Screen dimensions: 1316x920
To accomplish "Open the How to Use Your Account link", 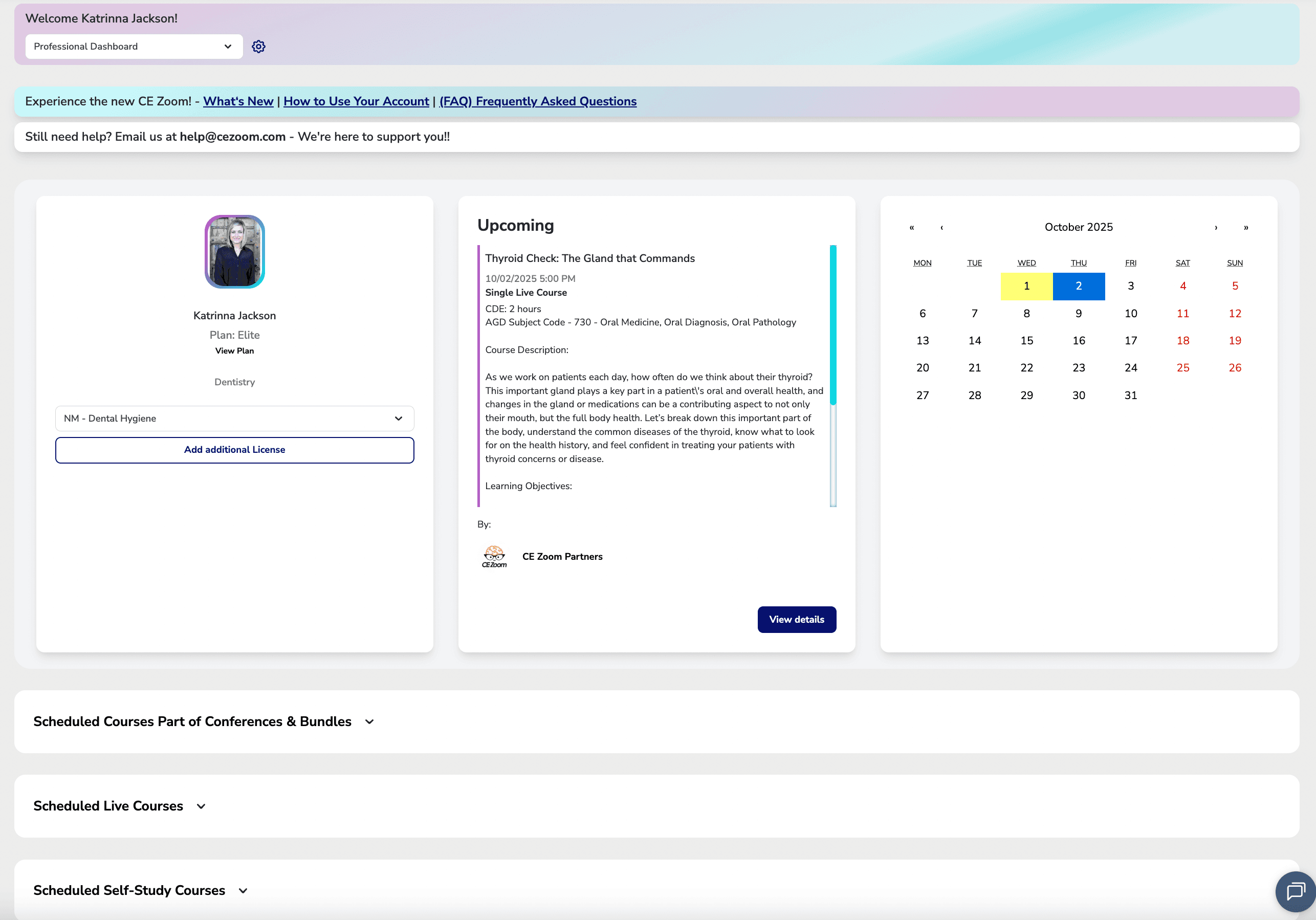I will coord(356,101).
